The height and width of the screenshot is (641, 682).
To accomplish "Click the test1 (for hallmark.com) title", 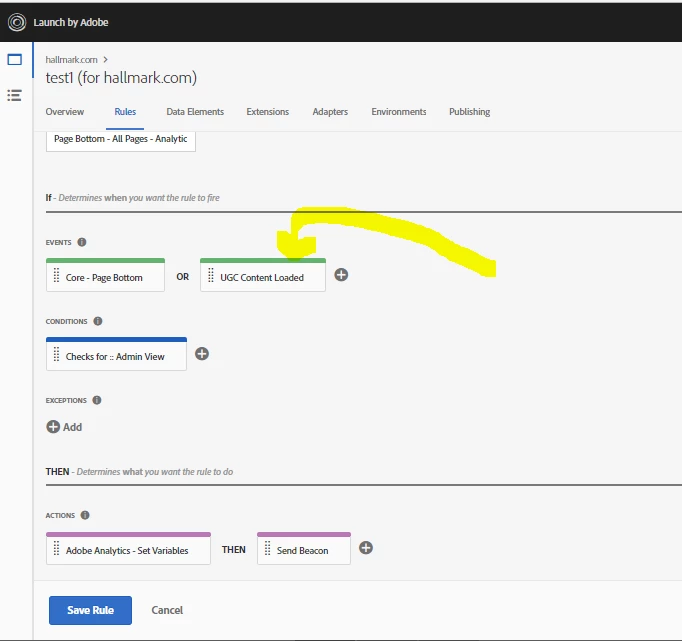I will pyautogui.click(x=121, y=78).
